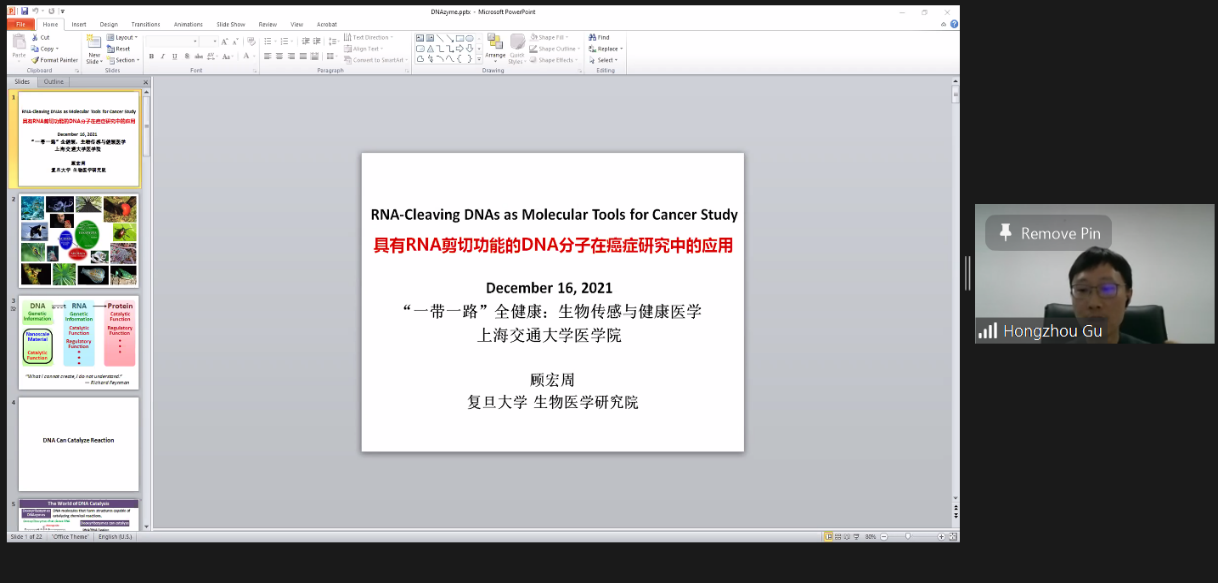Viewport: 1218px width, 583px height.
Task: Click the Reset slide icon
Action: 110,48
